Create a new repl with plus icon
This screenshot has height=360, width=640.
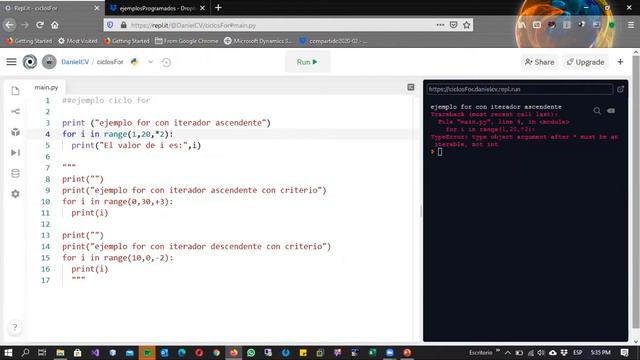click(x=620, y=62)
